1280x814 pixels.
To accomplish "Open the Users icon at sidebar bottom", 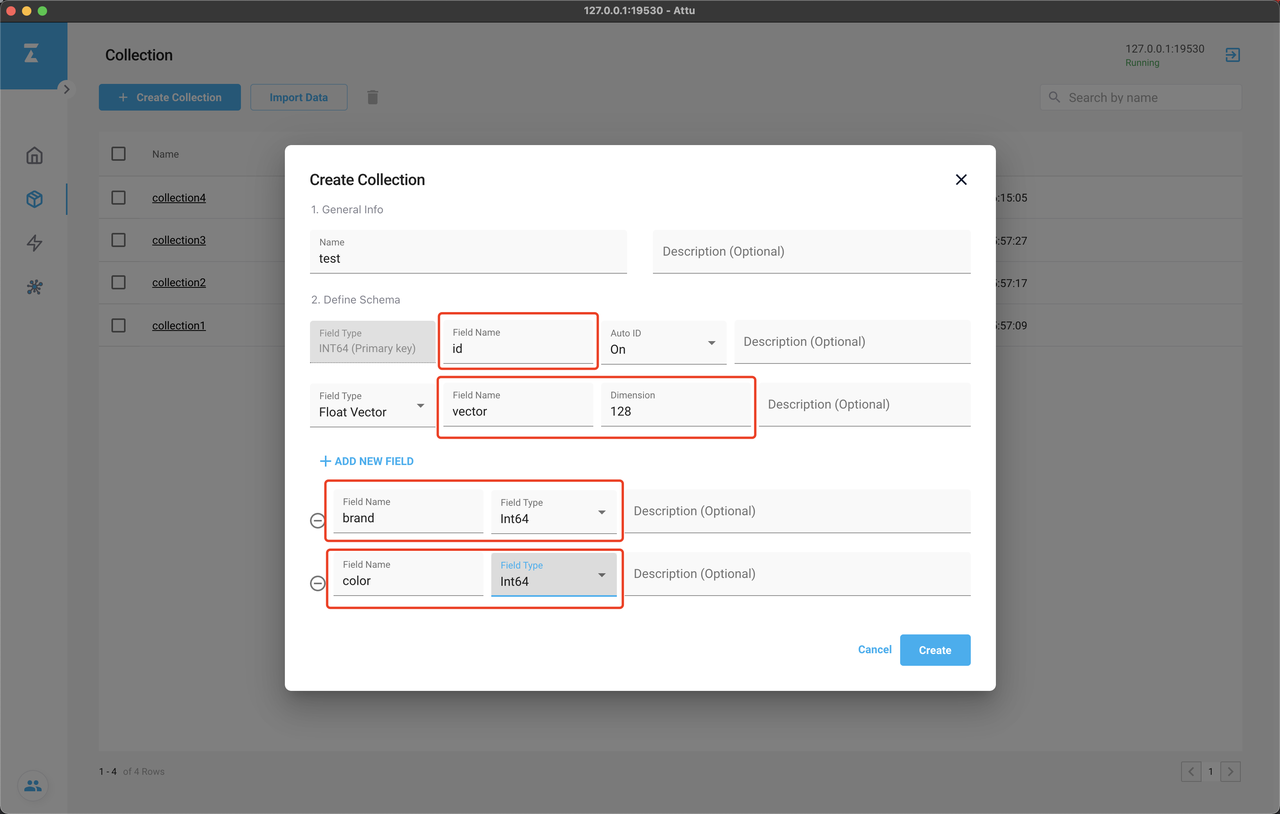I will pos(33,786).
